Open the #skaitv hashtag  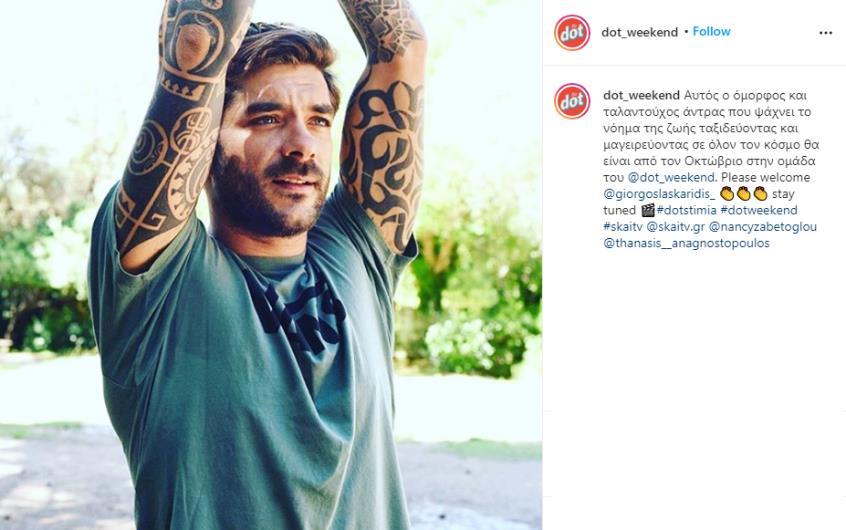(x=623, y=227)
